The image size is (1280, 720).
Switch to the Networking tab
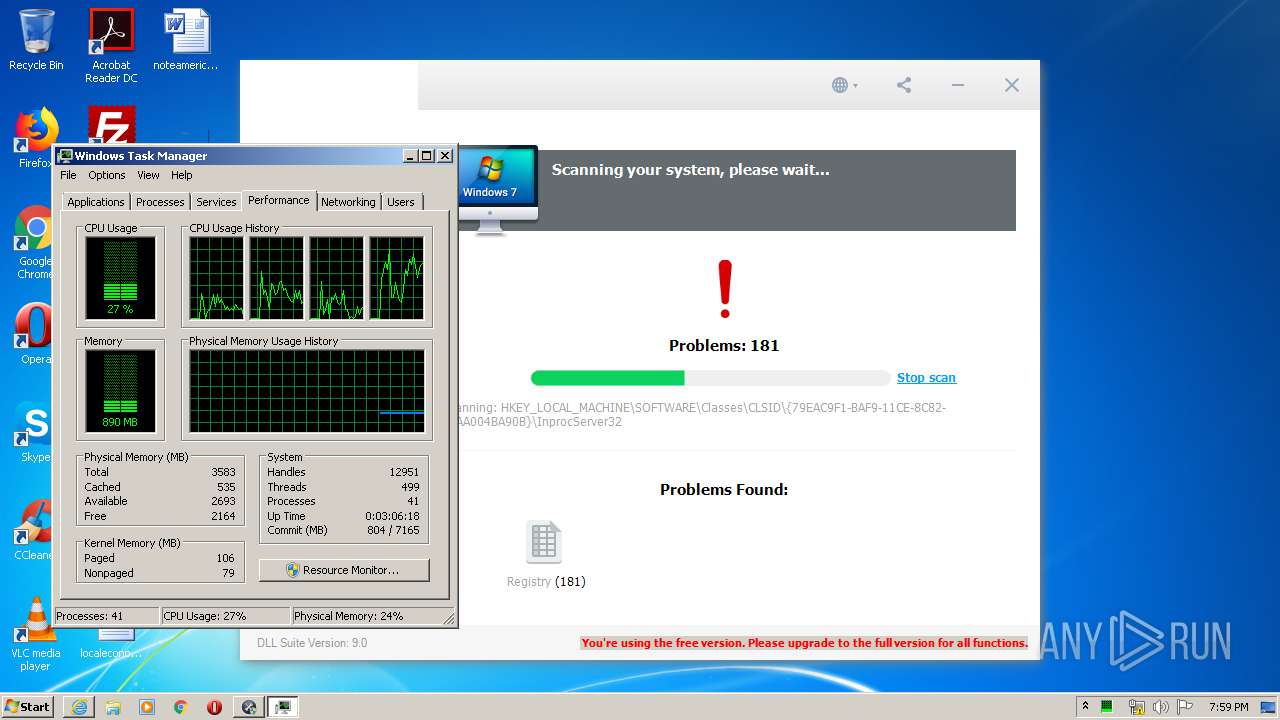click(348, 202)
